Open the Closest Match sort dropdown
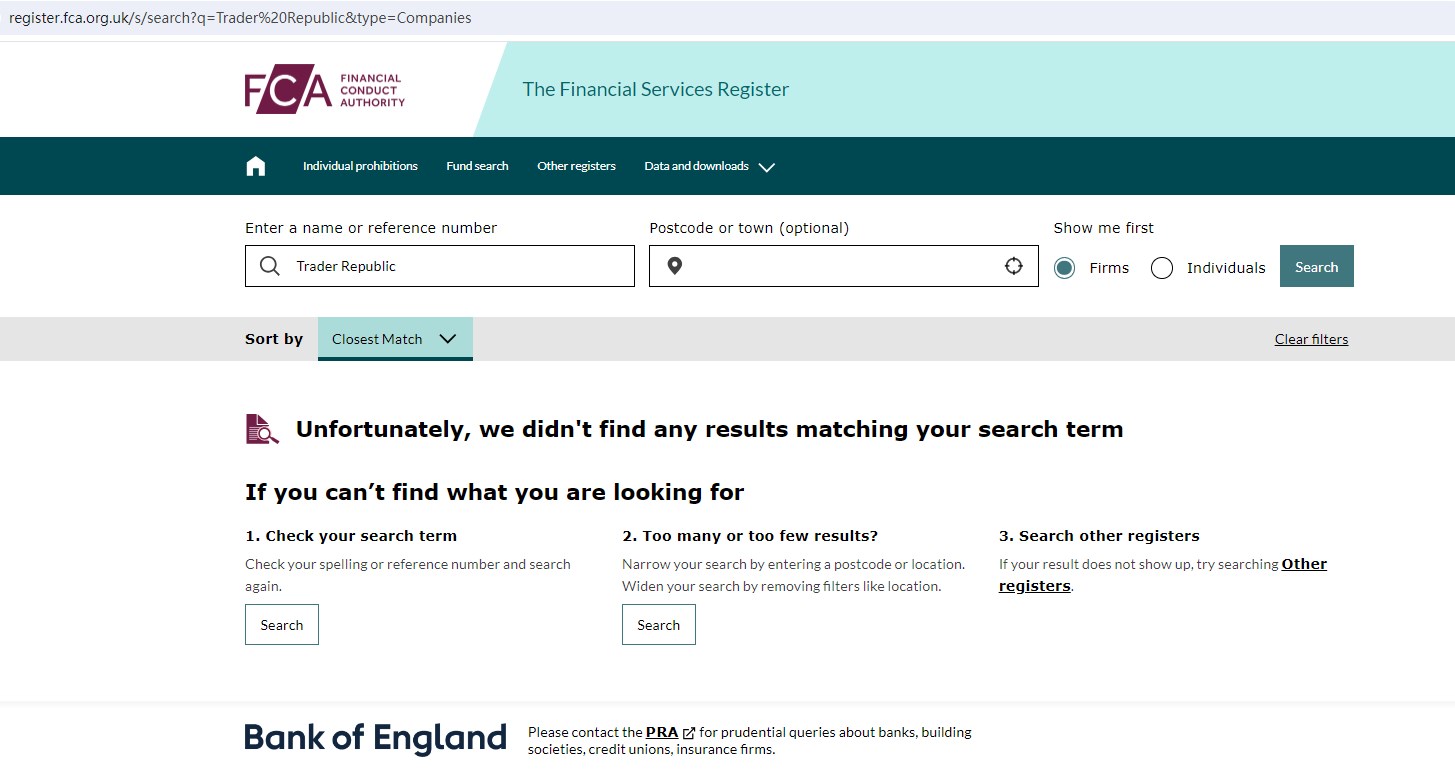Image resolution: width=1455 pixels, height=776 pixels. click(394, 339)
